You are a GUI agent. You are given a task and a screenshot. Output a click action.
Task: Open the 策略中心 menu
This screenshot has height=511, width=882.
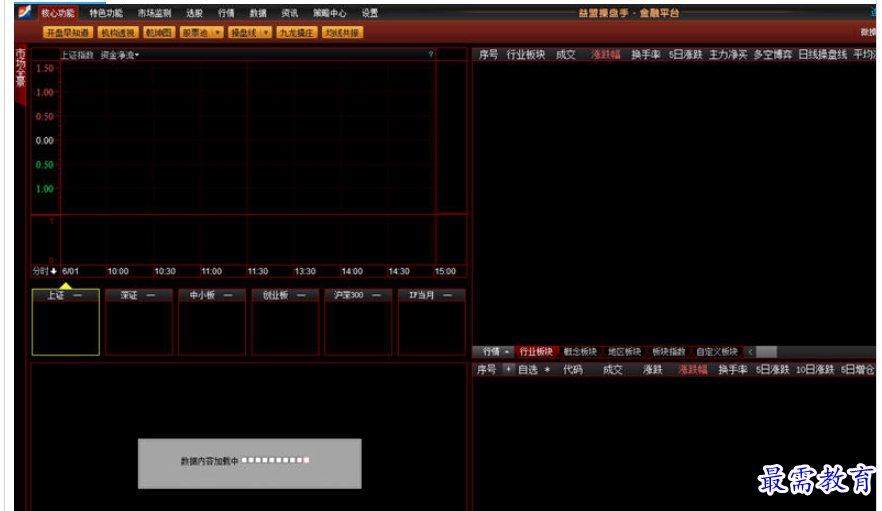(330, 12)
